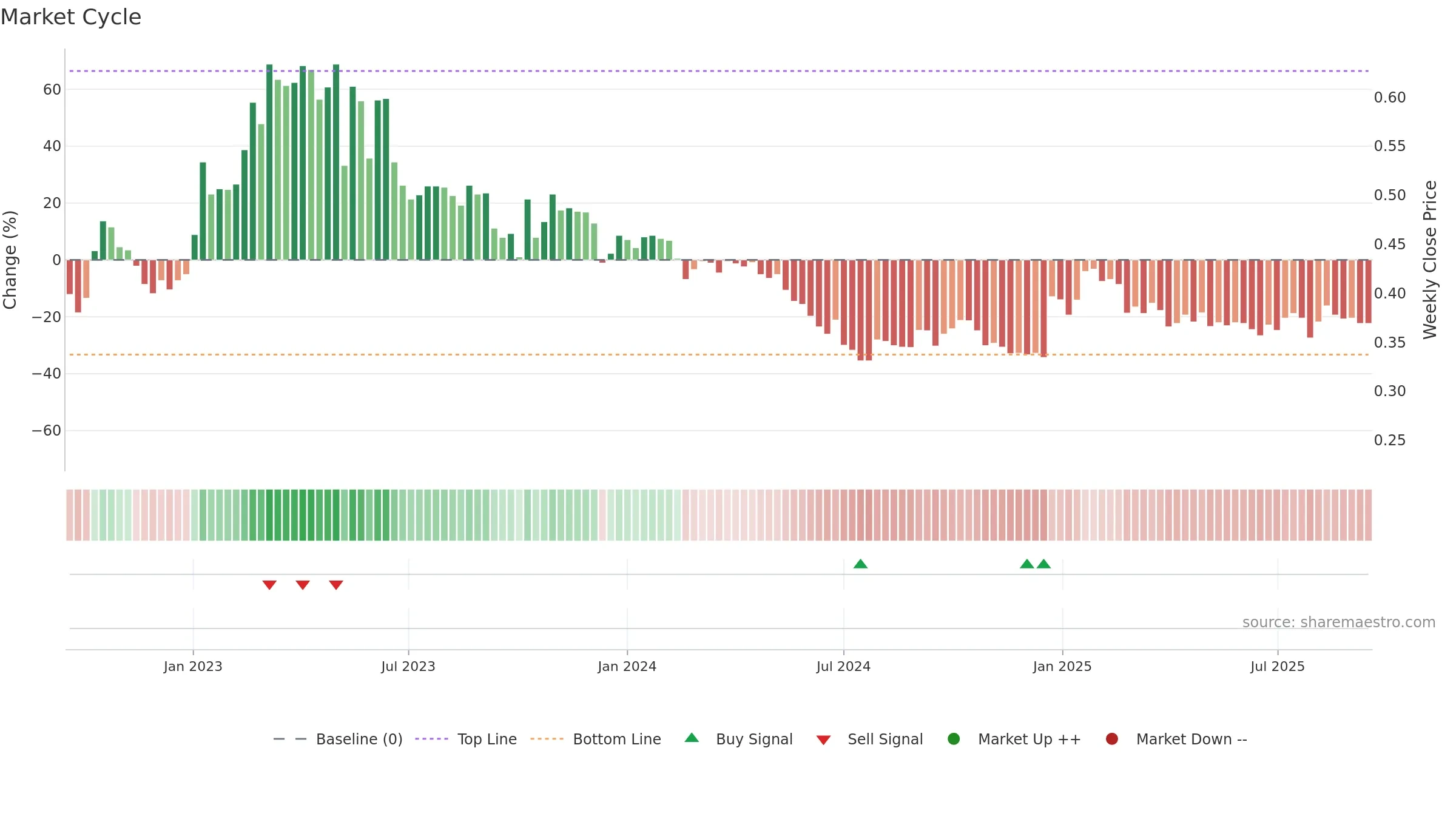Click the purple dotted top line in chart
The height and width of the screenshot is (819, 1456).
point(719,71)
